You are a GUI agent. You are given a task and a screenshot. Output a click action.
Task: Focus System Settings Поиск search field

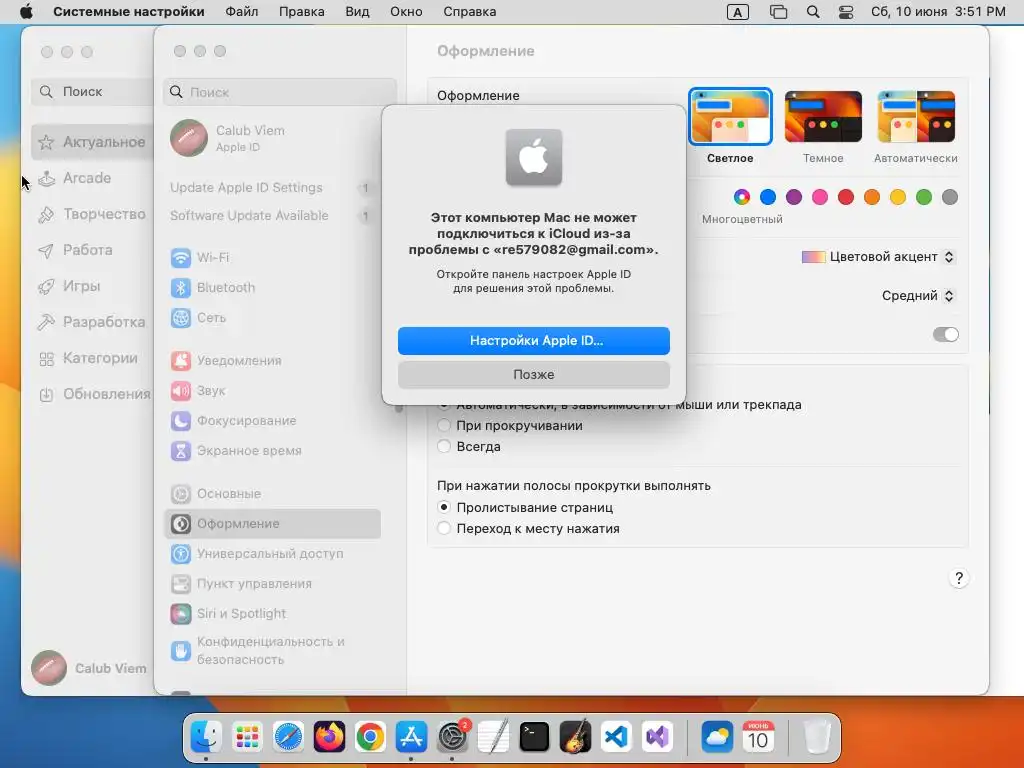[280, 92]
